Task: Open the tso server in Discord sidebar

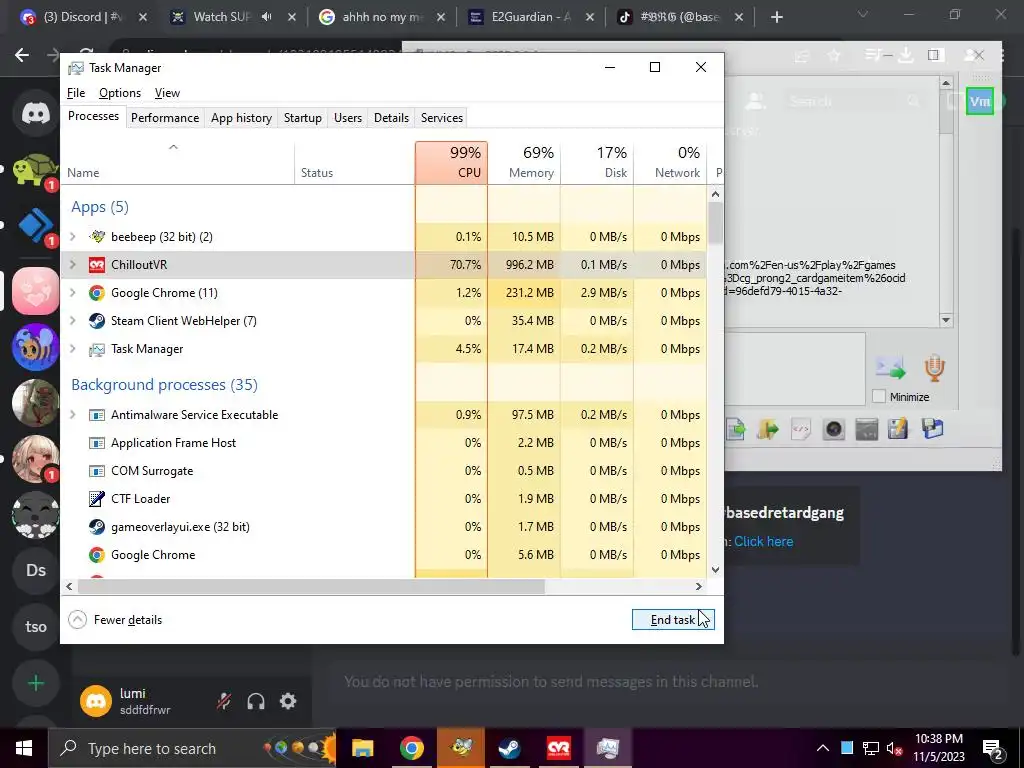Action: [35, 626]
